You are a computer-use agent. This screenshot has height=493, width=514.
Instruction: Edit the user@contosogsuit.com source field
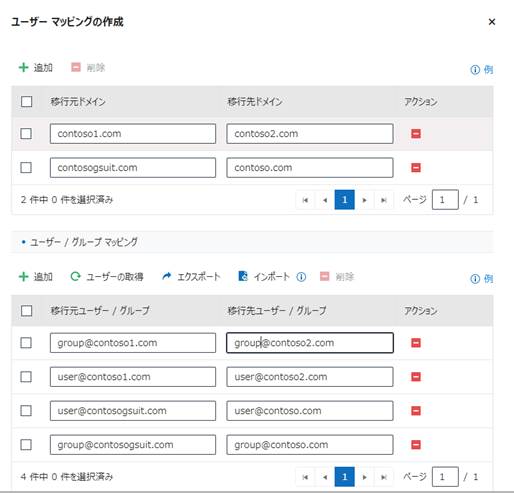pyautogui.click(x=133, y=411)
